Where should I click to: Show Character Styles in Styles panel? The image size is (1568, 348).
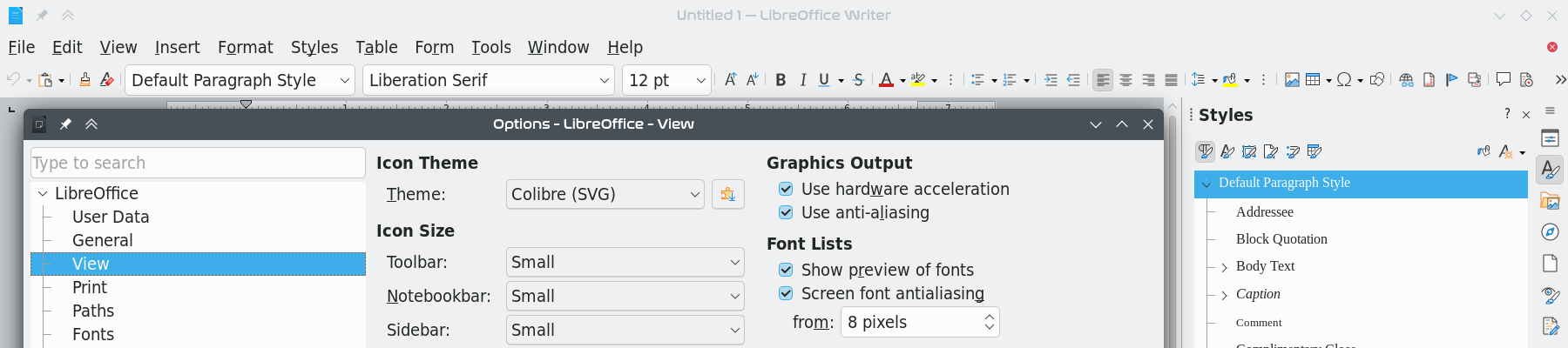pyautogui.click(x=1227, y=151)
